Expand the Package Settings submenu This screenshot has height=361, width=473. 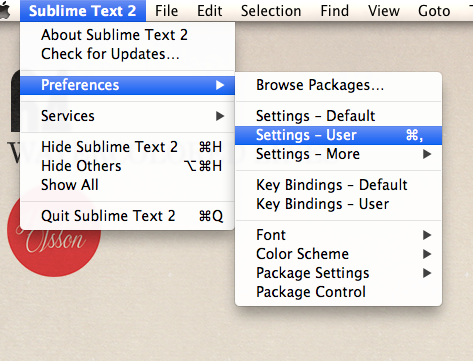(x=338, y=273)
